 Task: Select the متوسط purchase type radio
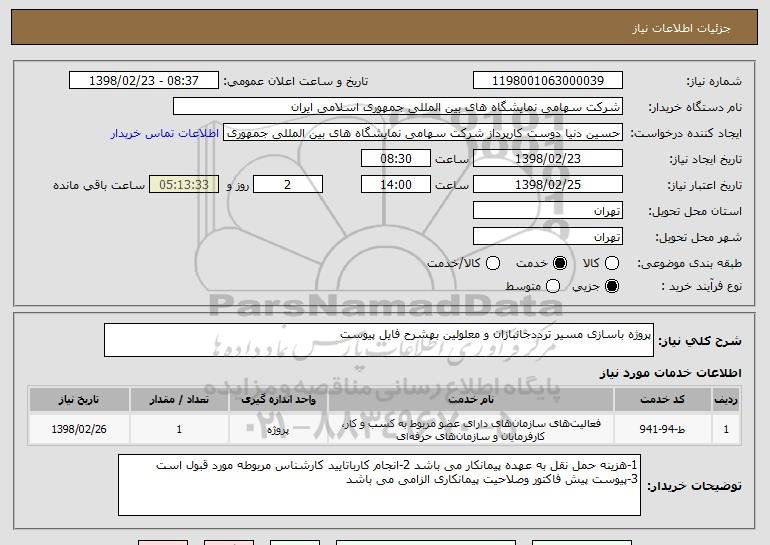(553, 286)
